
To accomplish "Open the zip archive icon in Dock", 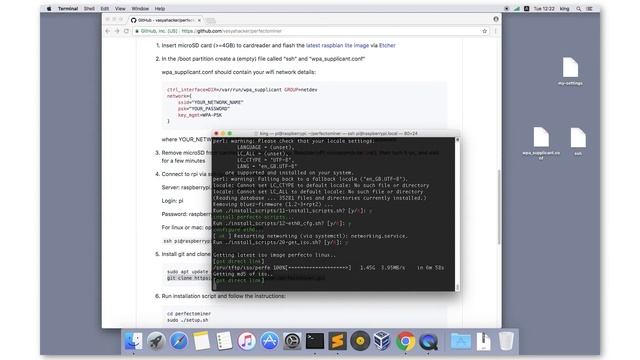I will 484,341.
